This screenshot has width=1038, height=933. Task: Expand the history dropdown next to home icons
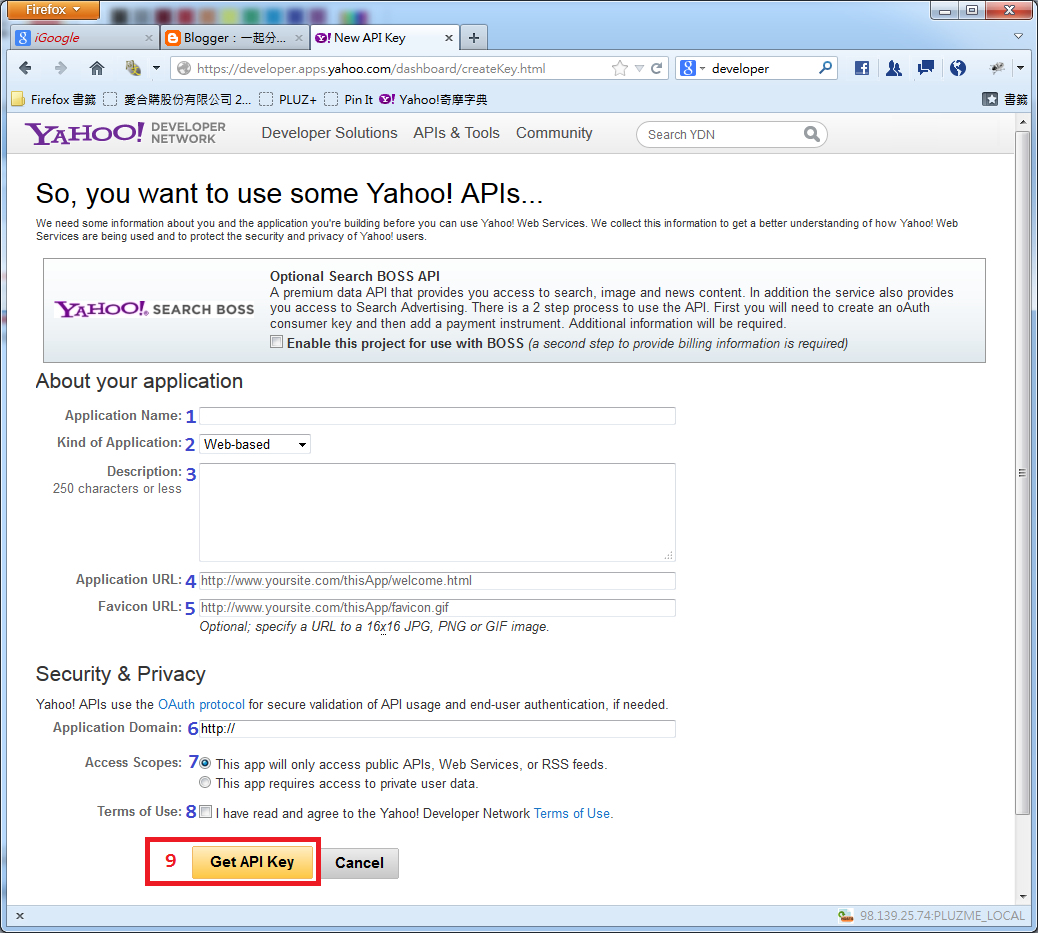[156, 68]
